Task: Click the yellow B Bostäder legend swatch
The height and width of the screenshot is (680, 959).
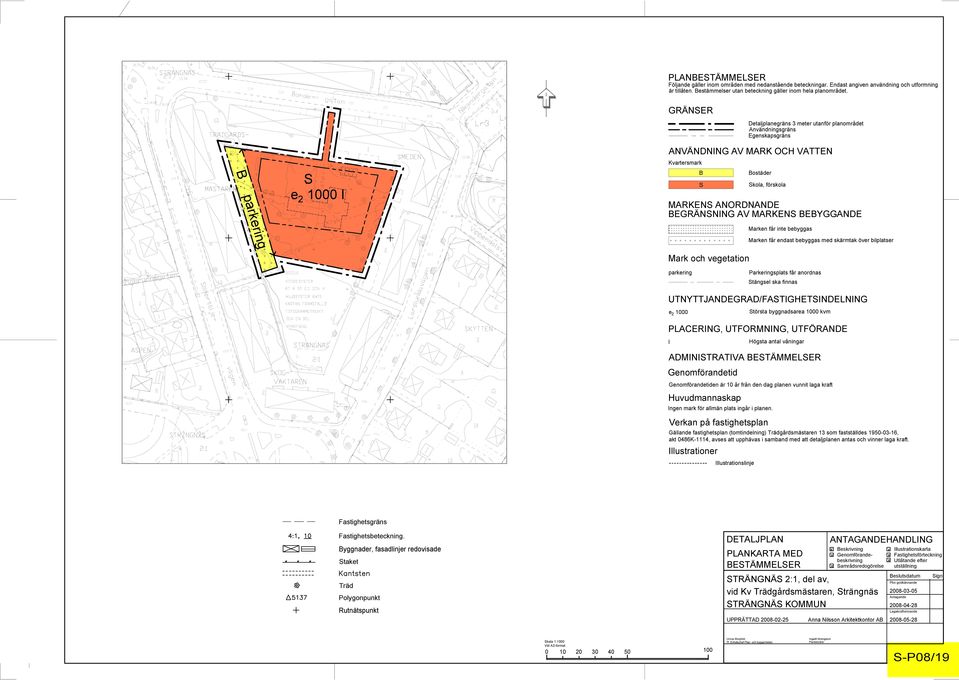Action: (x=700, y=173)
